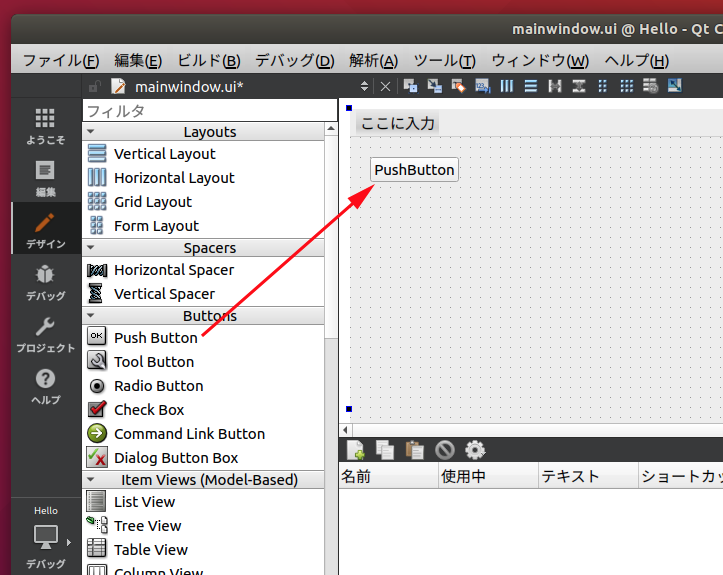Open the action editor gear settings
This screenshot has height=575, width=723.
[x=475, y=450]
